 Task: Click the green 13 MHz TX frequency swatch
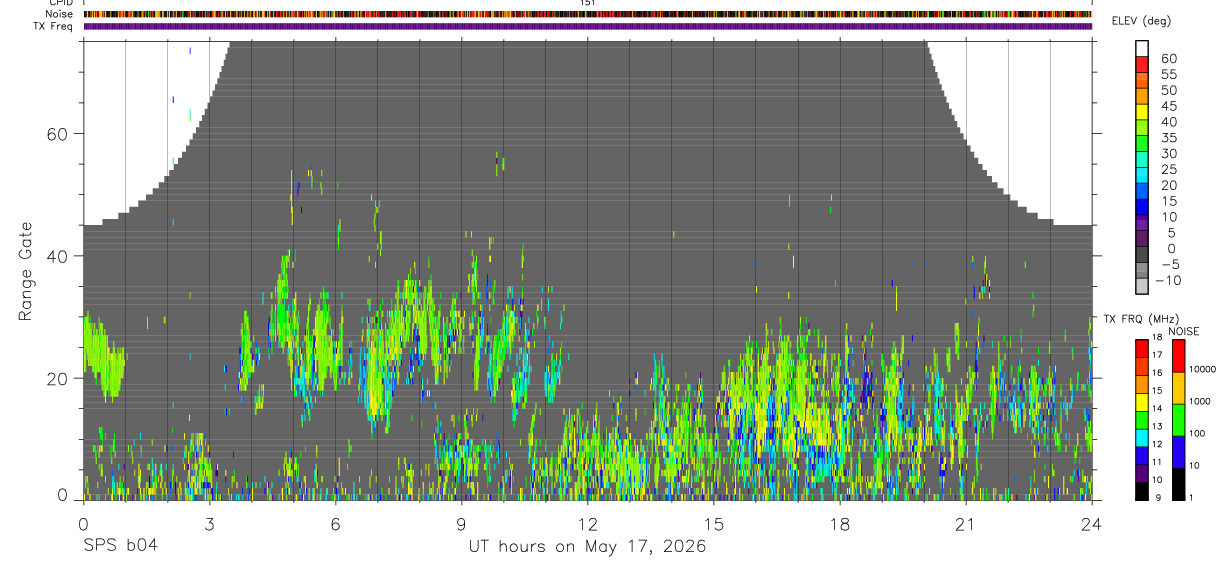click(x=1142, y=420)
